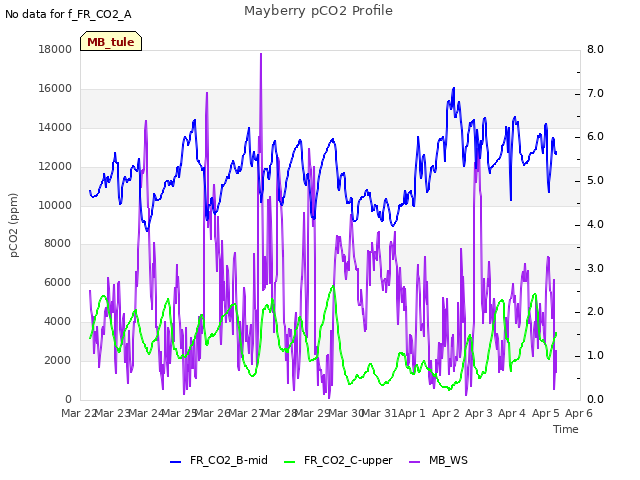Click the Apr 5 date tick
This screenshot has width=640, height=480.
(x=545, y=413)
